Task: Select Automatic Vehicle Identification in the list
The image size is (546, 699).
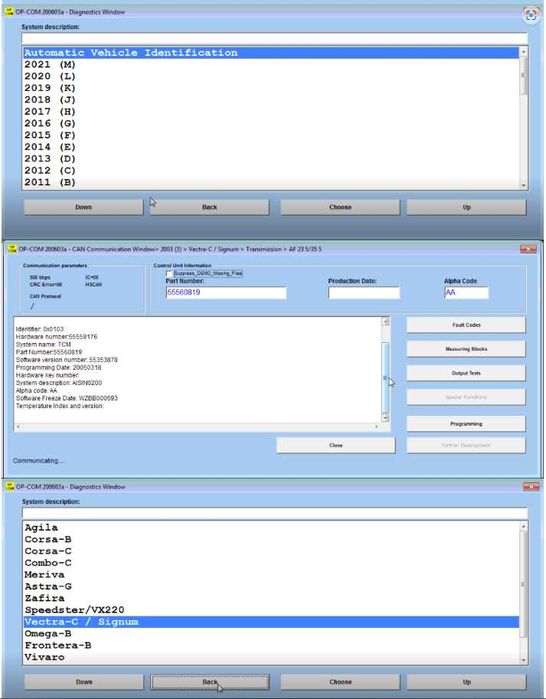Action: (x=271, y=53)
